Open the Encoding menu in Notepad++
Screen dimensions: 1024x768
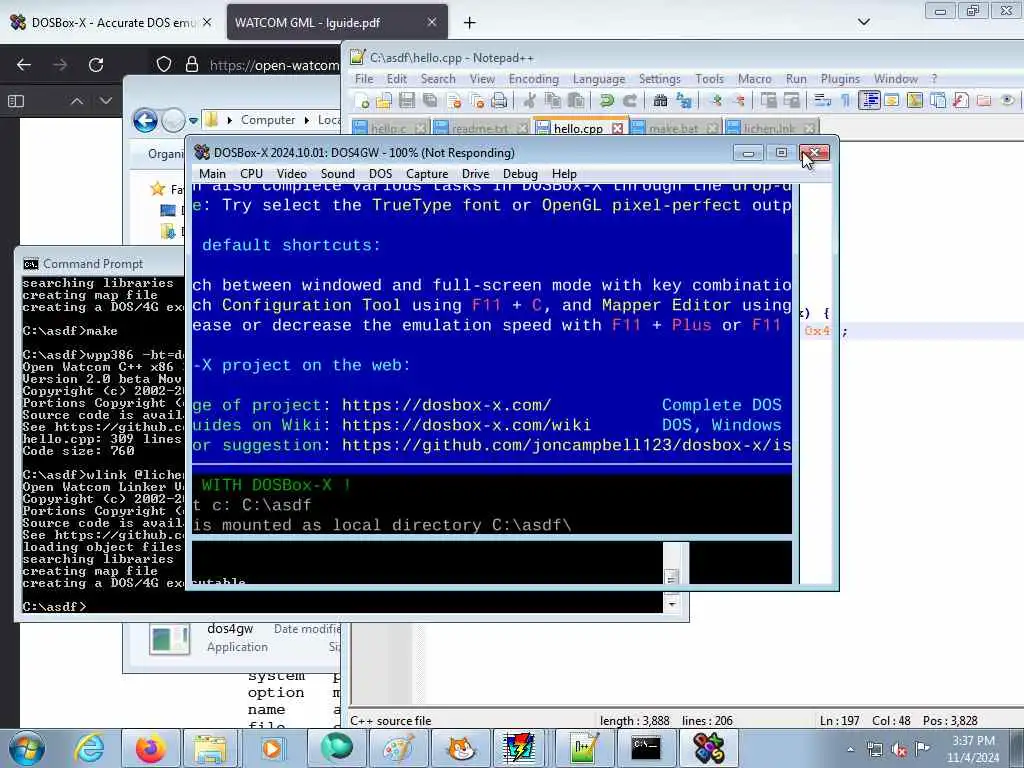tap(534, 78)
